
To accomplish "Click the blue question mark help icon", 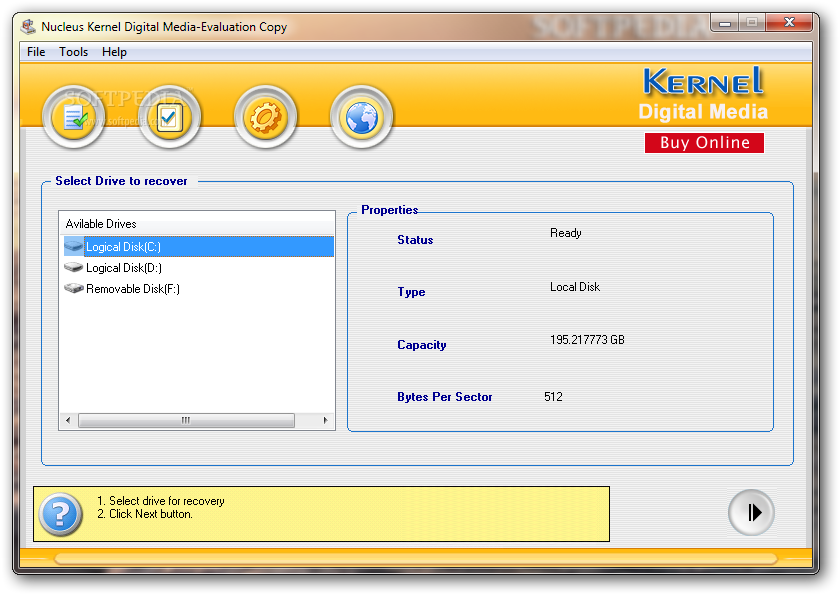I will tap(61, 514).
